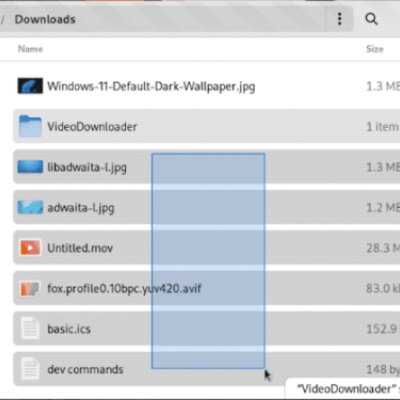This screenshot has width=400, height=400.
Task: Click the Windows-11 wallpaper thumbnail
Action: [30, 86]
